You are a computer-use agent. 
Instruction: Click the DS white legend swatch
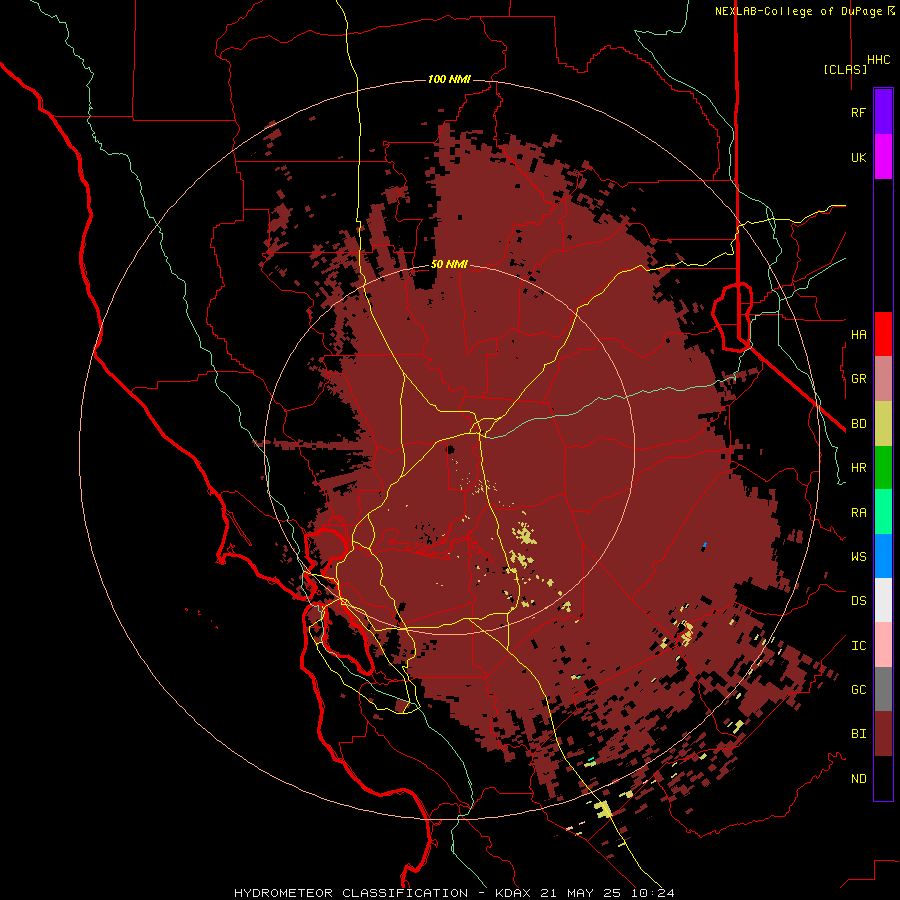pyautogui.click(x=883, y=600)
